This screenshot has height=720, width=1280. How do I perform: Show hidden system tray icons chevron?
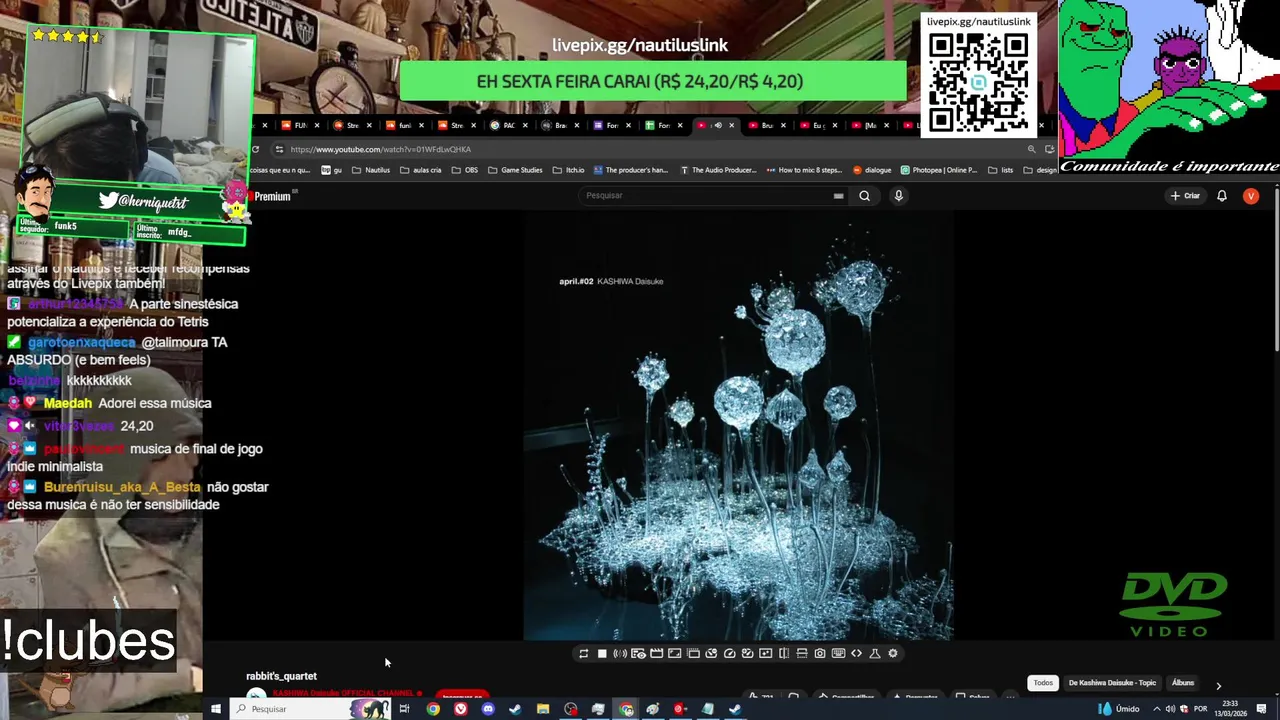(1157, 709)
